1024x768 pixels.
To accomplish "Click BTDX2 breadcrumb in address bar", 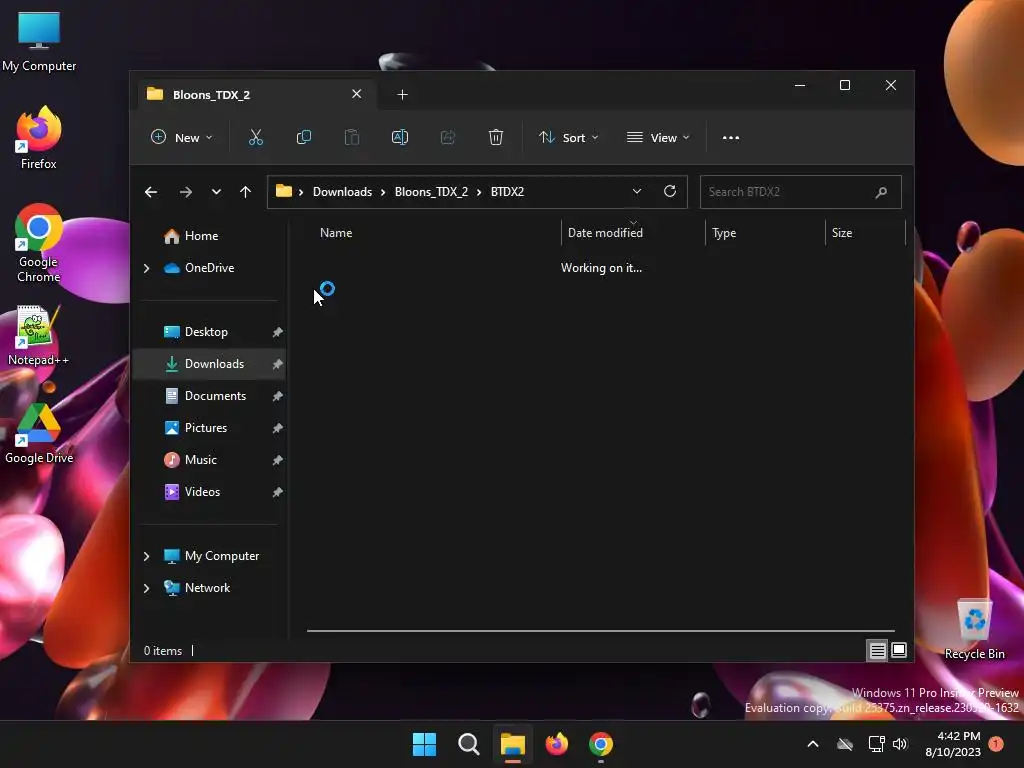I will pyautogui.click(x=507, y=192).
